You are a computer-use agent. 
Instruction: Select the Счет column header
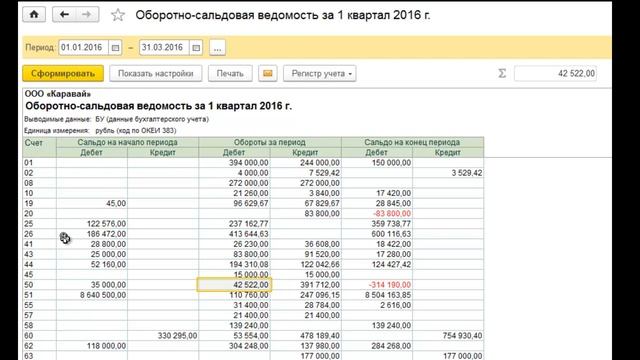pos(40,147)
